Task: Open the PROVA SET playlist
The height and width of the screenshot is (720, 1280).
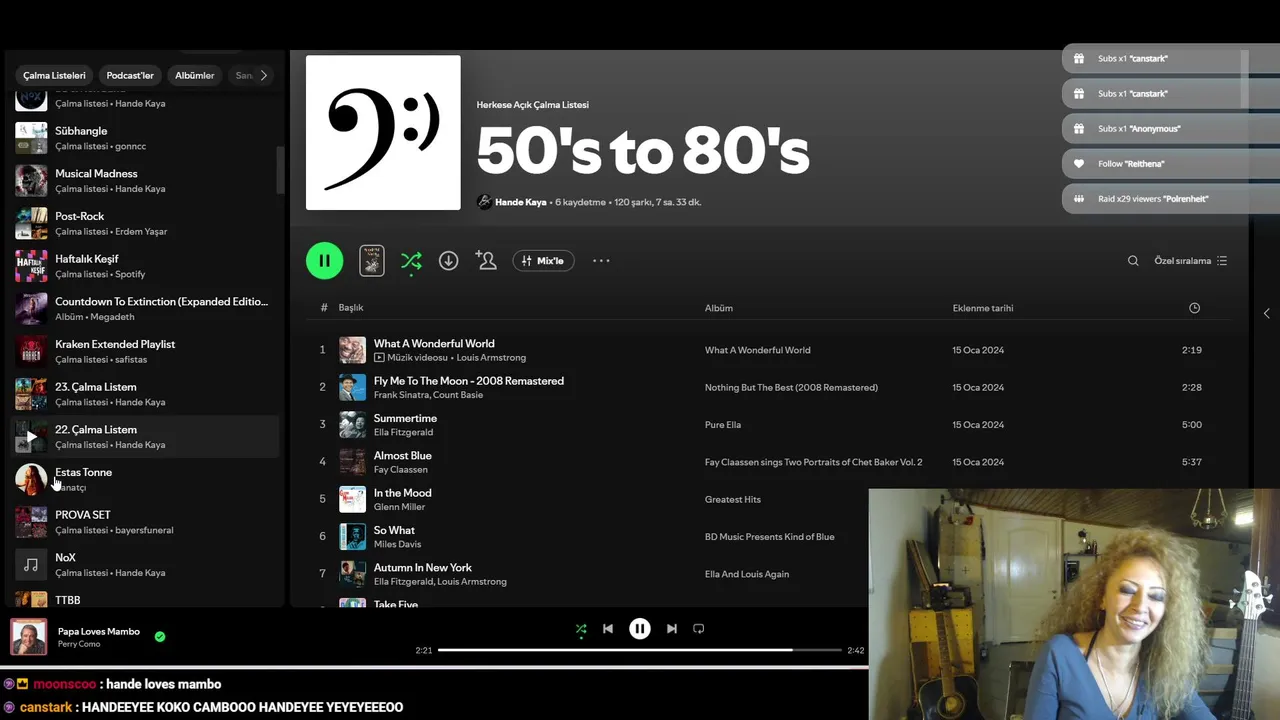Action: [146, 522]
